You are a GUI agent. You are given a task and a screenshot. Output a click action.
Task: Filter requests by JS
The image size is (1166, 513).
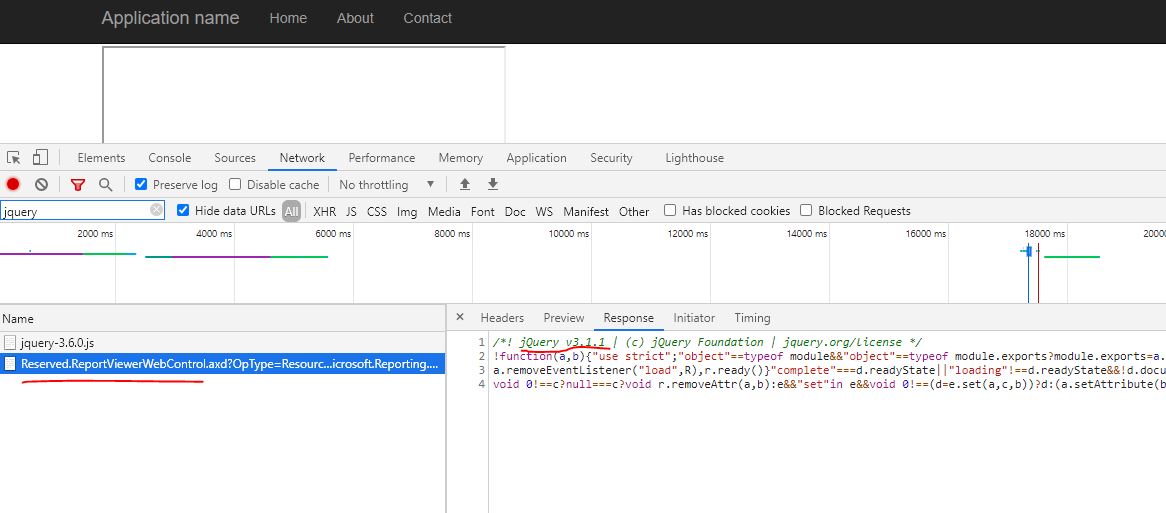pyautogui.click(x=352, y=211)
